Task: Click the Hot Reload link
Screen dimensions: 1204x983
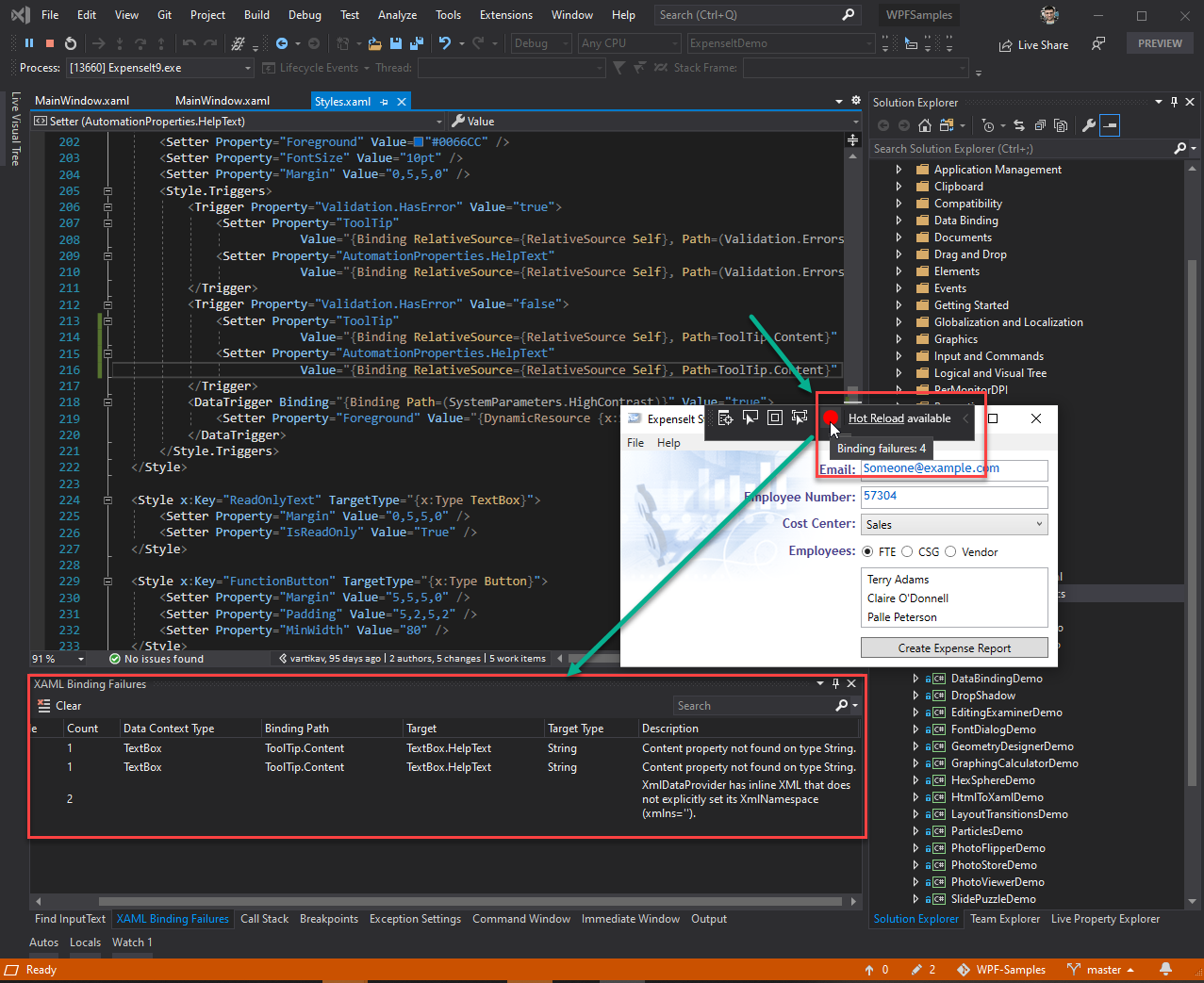Action: (x=876, y=418)
